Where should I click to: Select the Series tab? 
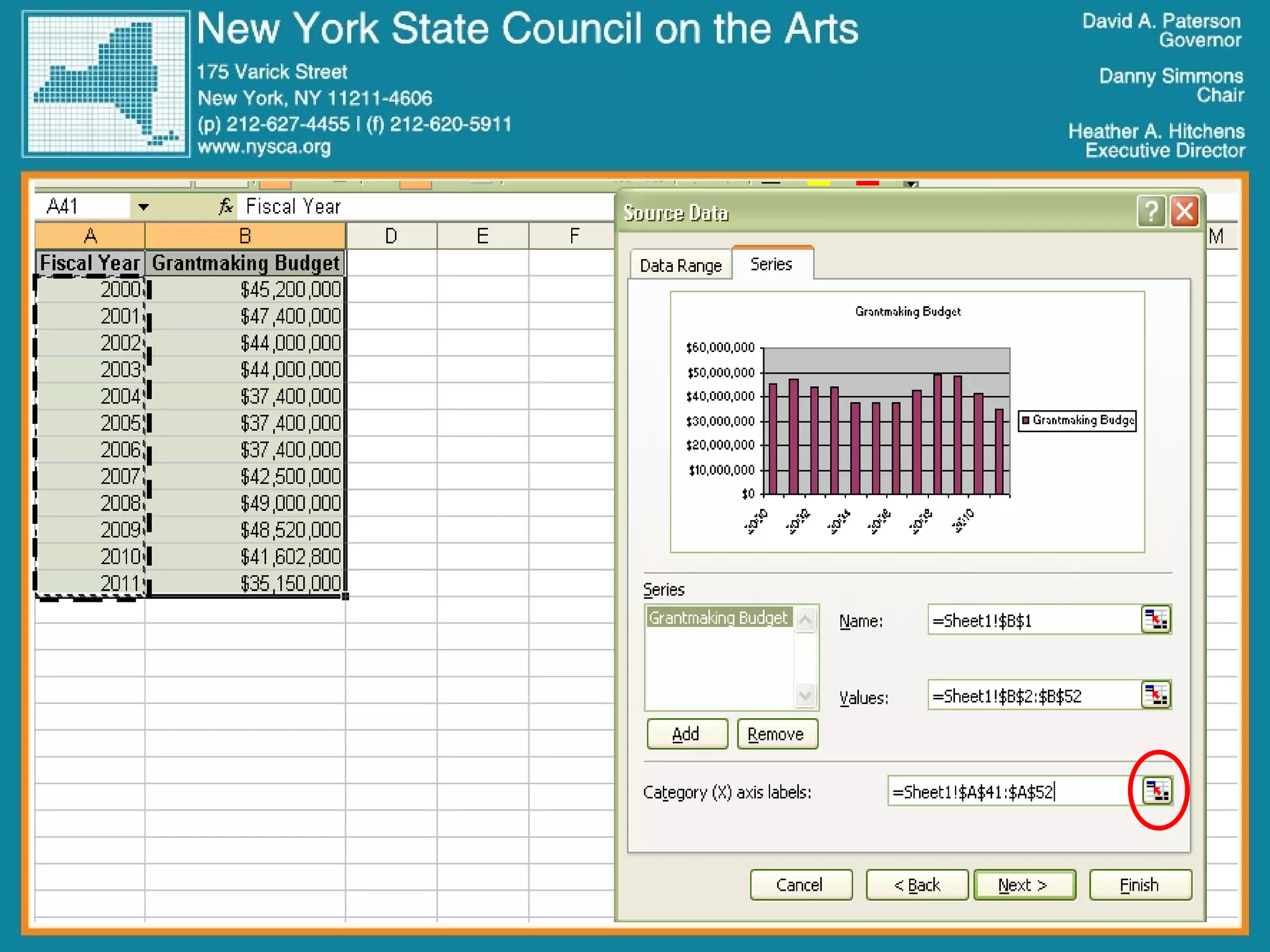tap(771, 265)
